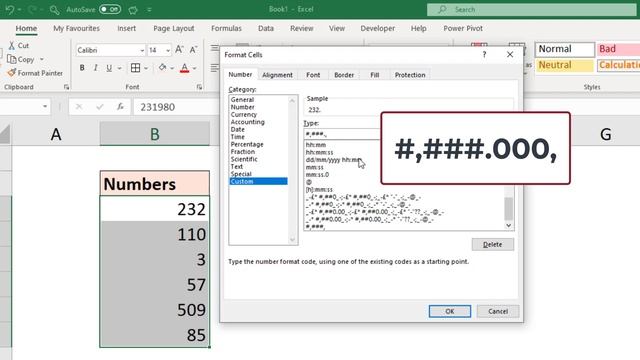The image size is (640, 360).
Task: Switch to Font tab in Format Cells
Action: 313,75
